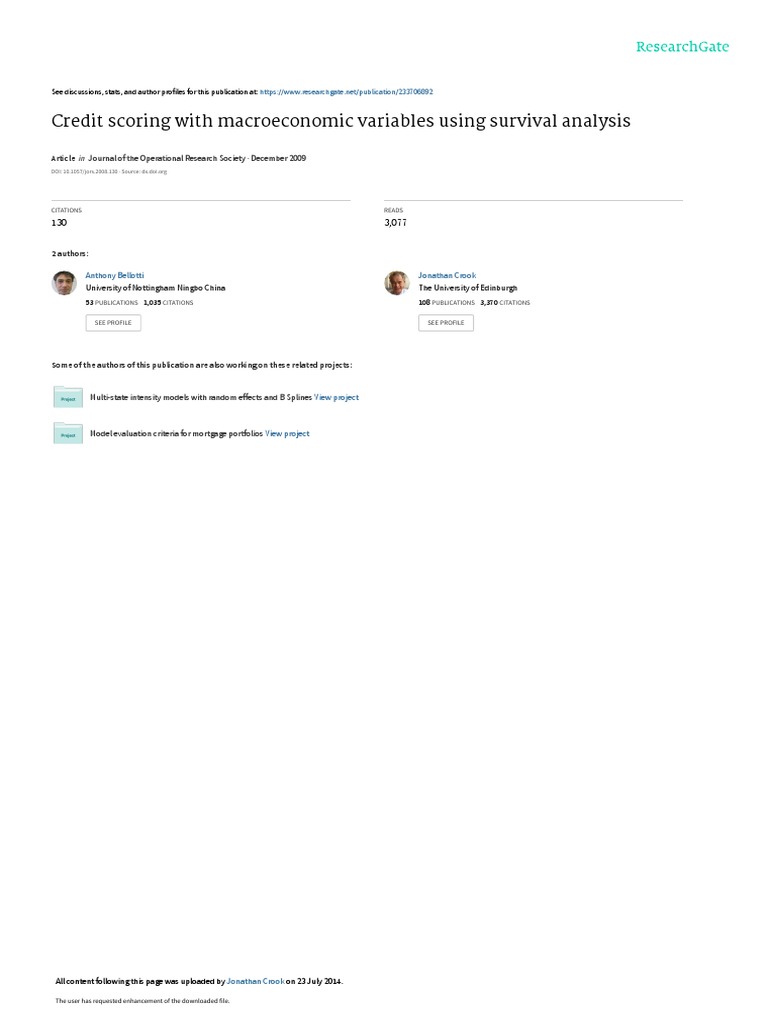Viewport: 768px width, 1024px height.
Task: Click Journal of the Operational Research Society text
Action: (x=167, y=158)
